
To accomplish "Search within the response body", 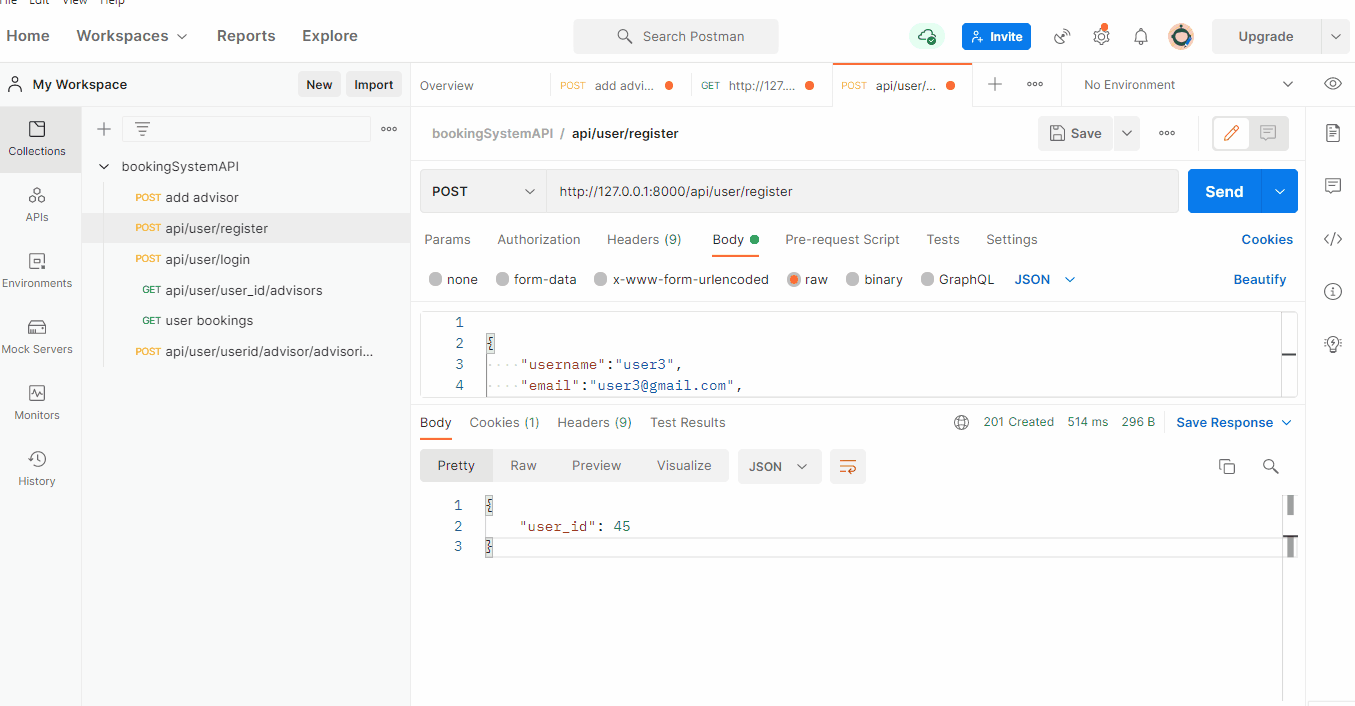I will (1270, 466).
